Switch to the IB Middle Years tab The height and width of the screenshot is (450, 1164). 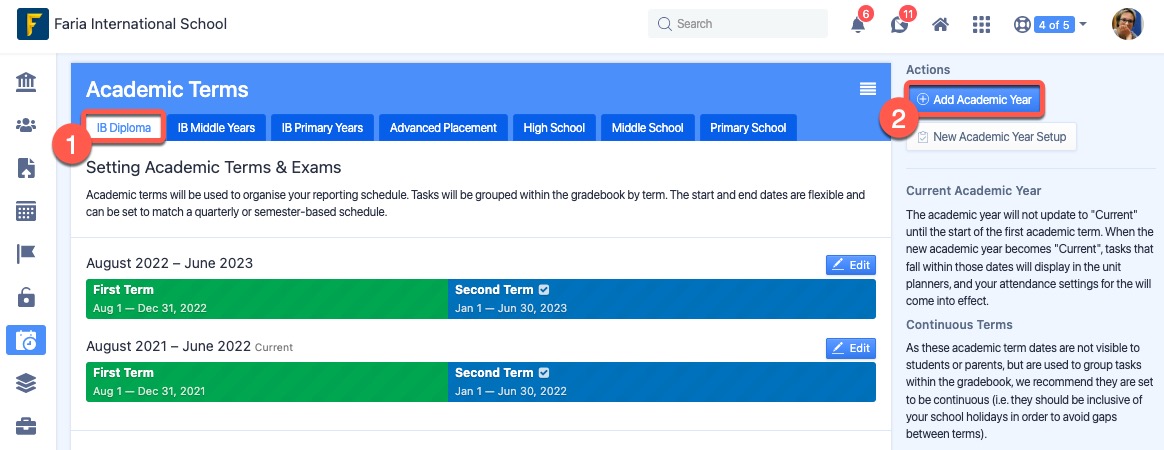(x=216, y=128)
